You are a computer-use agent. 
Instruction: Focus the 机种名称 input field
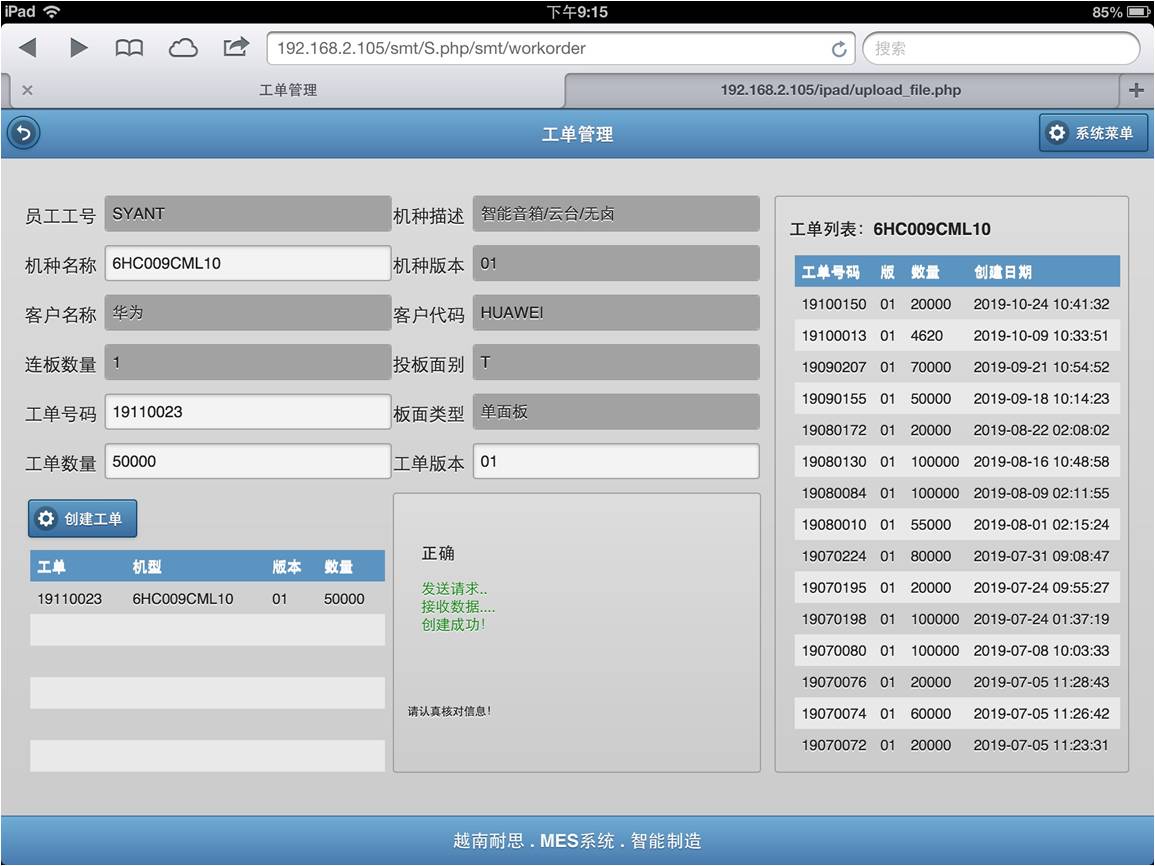pyautogui.click(x=247, y=264)
